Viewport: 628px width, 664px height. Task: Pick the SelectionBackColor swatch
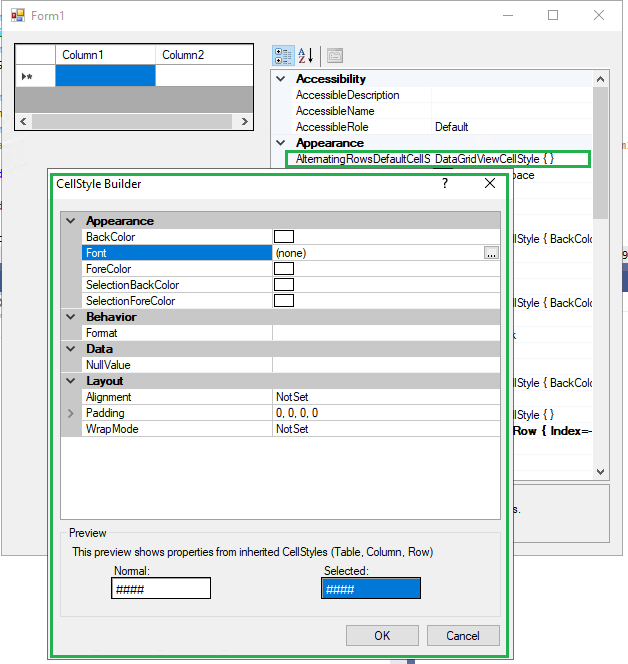coord(284,285)
